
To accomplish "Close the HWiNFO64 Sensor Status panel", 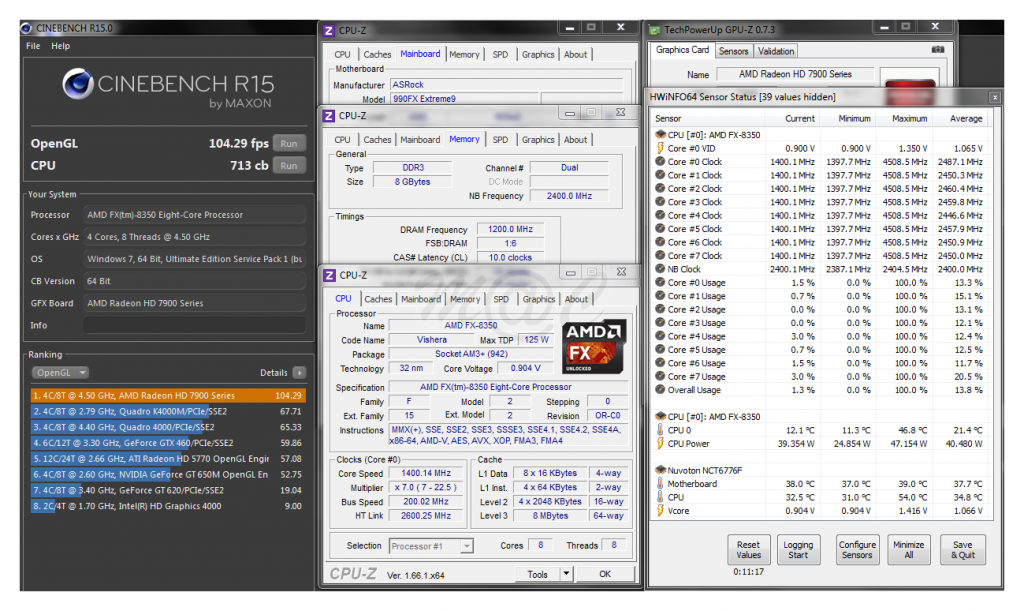I will [995, 97].
